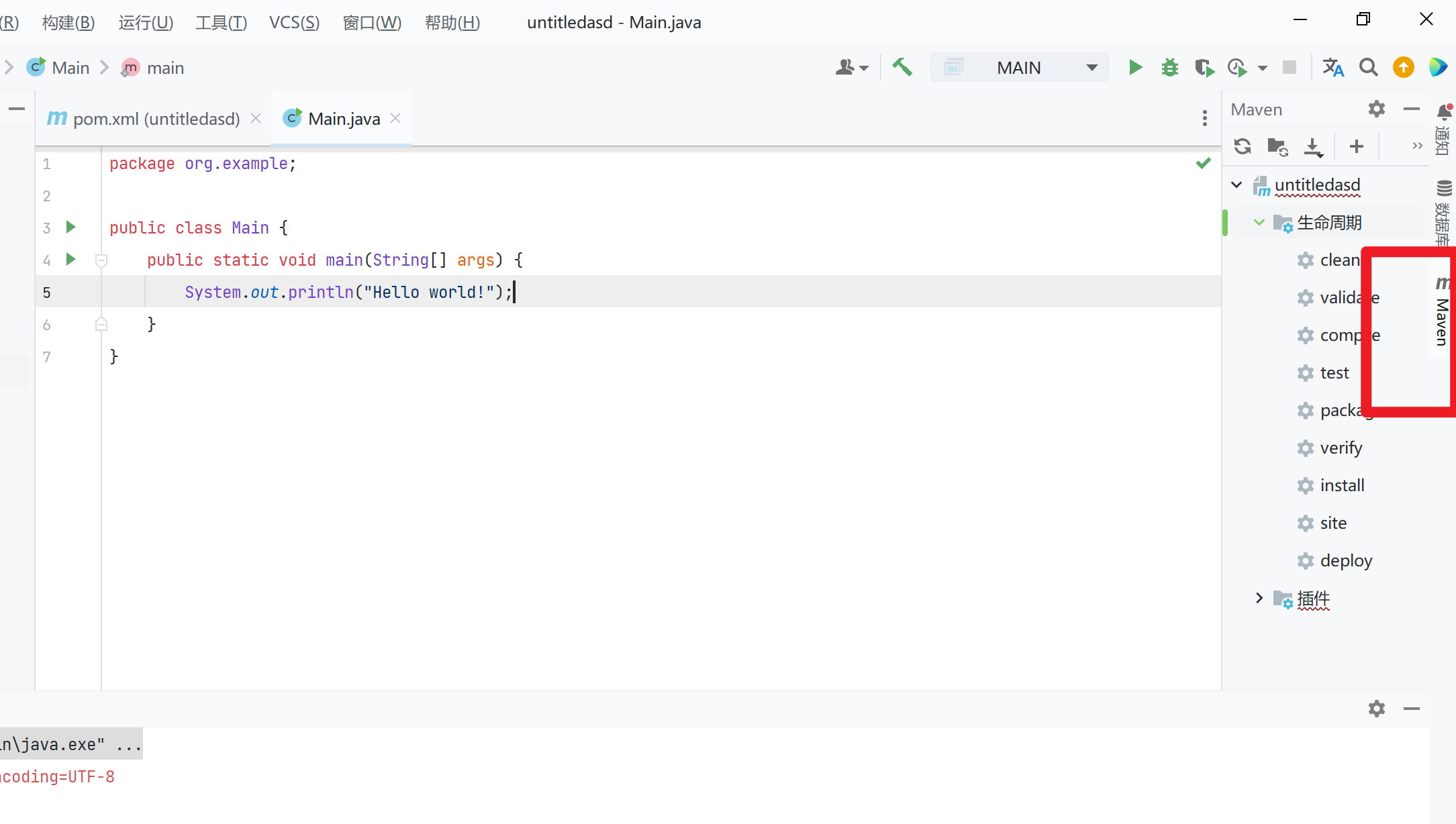Click the green inspection checkmark in editor

coord(1204,163)
